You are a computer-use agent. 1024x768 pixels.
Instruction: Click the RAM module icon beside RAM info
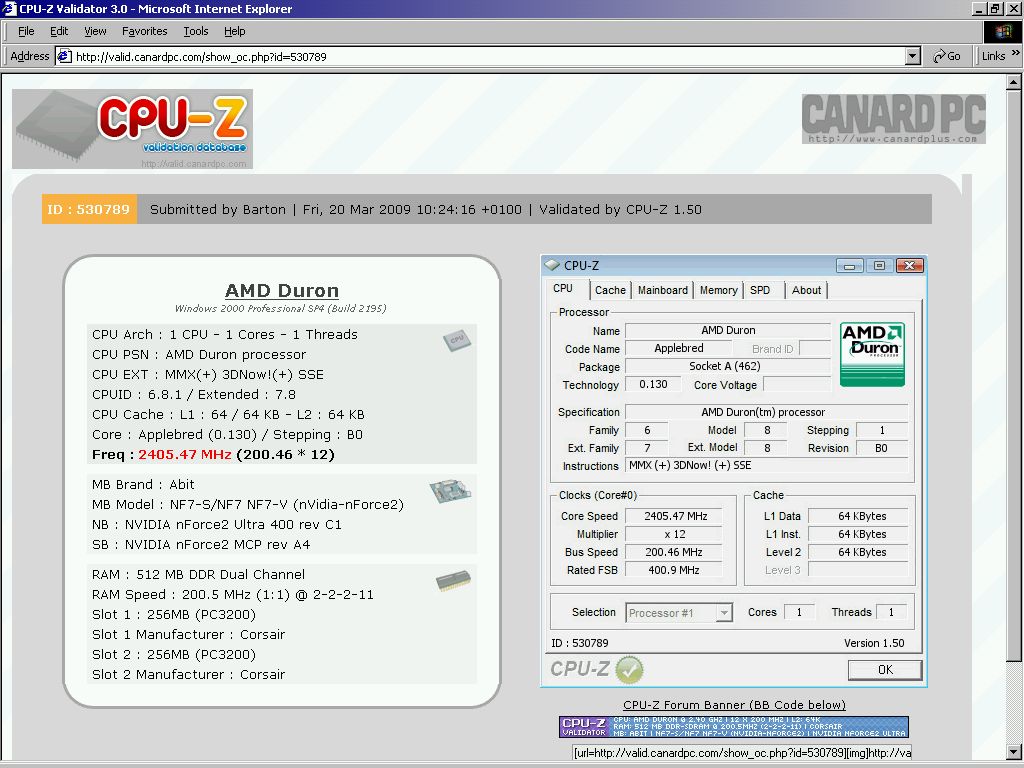click(x=453, y=580)
